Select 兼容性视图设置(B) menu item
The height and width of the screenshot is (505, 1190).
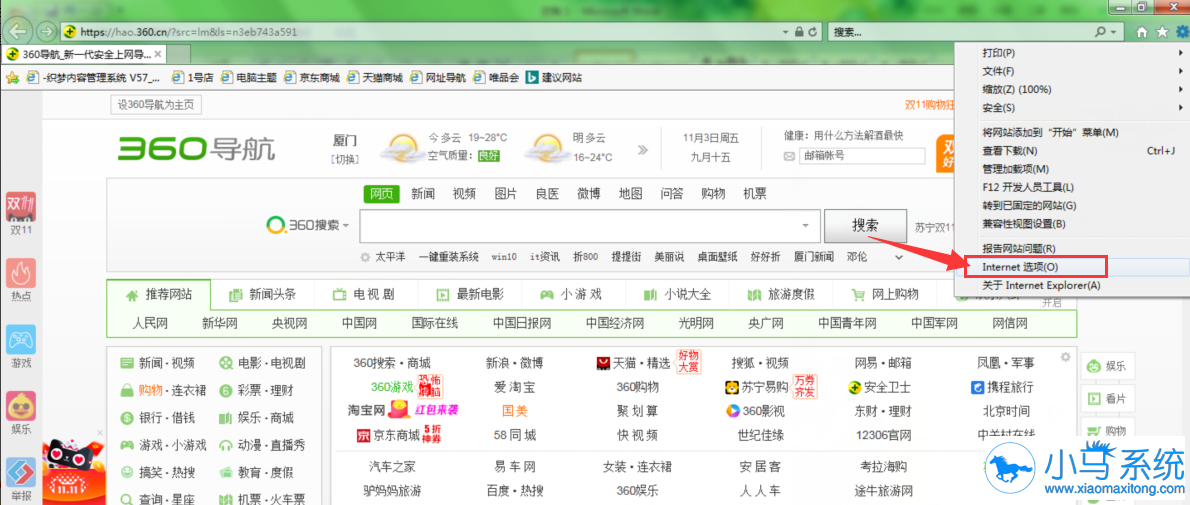coord(1072,224)
